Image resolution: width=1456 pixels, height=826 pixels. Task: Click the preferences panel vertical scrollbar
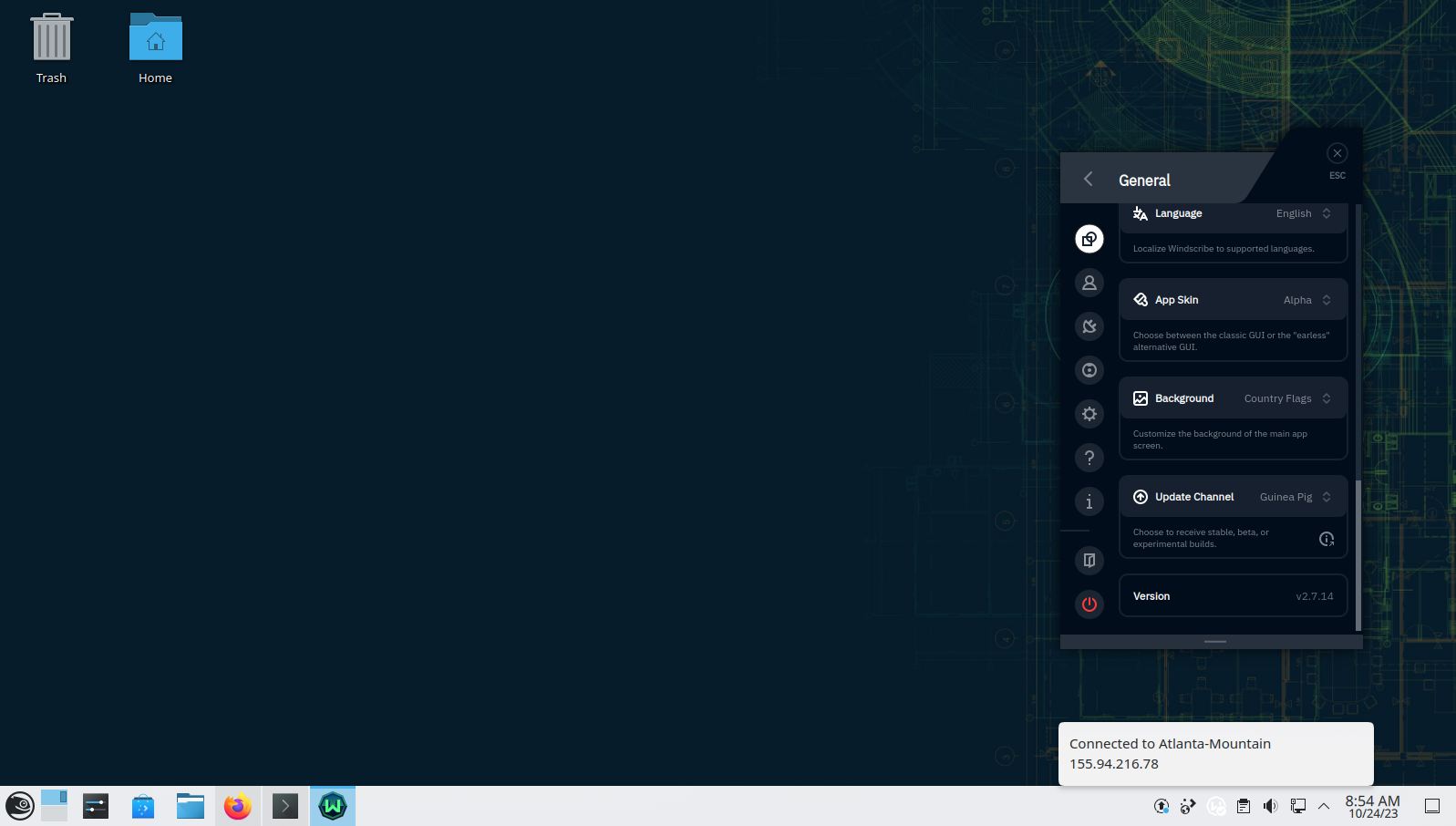1358,554
